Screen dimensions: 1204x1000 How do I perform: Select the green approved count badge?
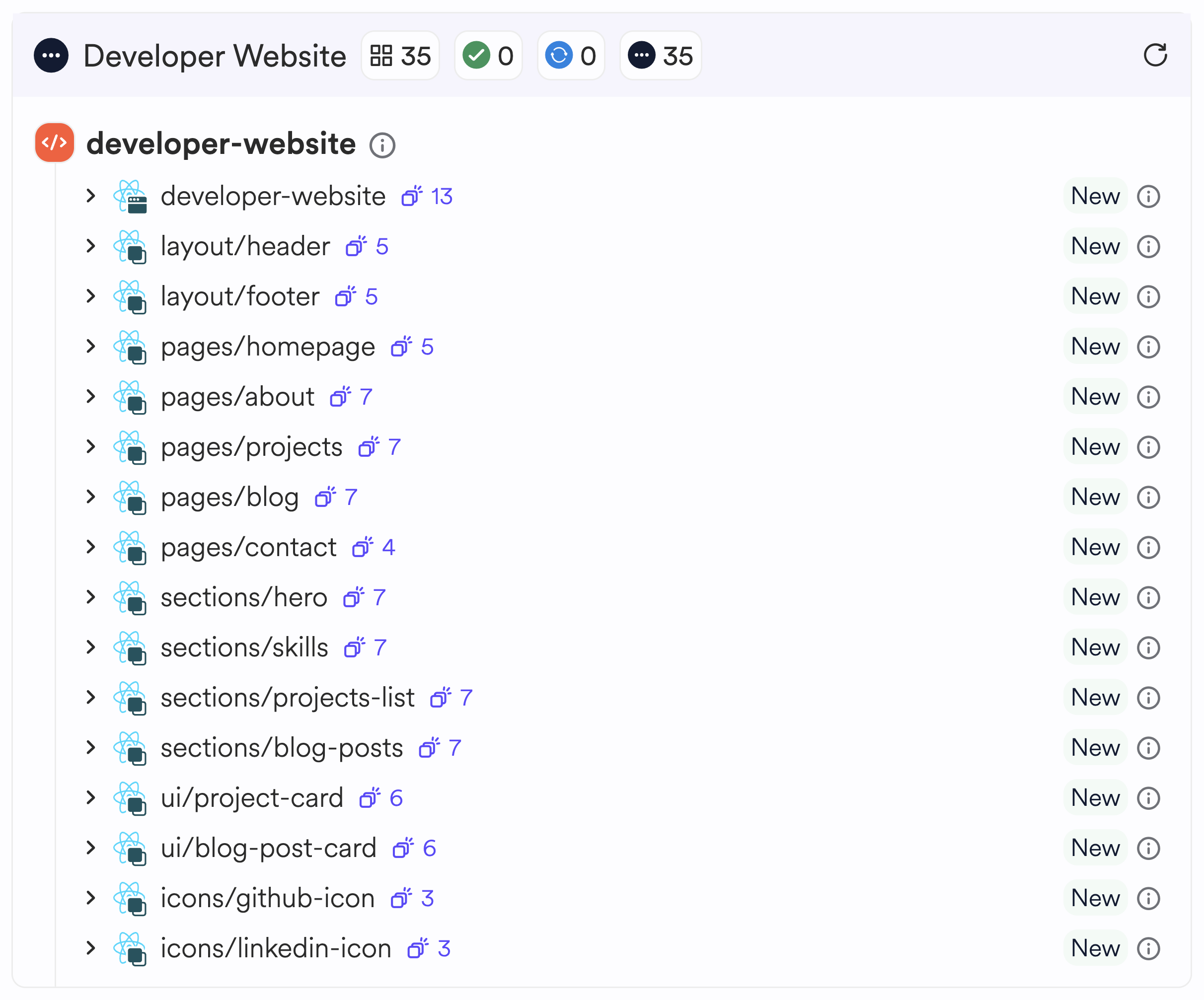pyautogui.click(x=488, y=56)
